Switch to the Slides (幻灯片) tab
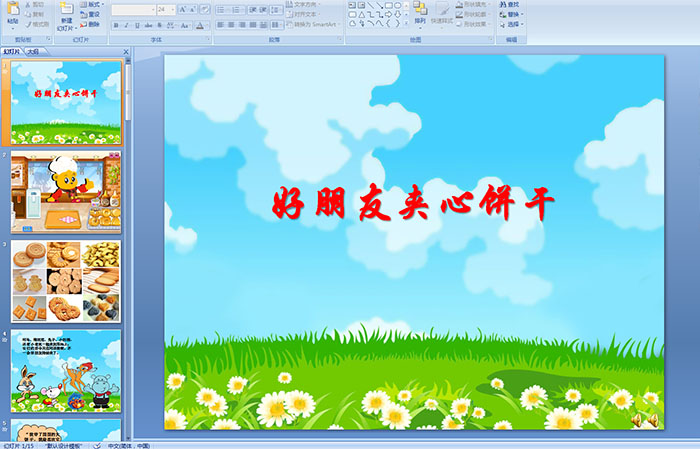700x449 pixels. [12, 51]
